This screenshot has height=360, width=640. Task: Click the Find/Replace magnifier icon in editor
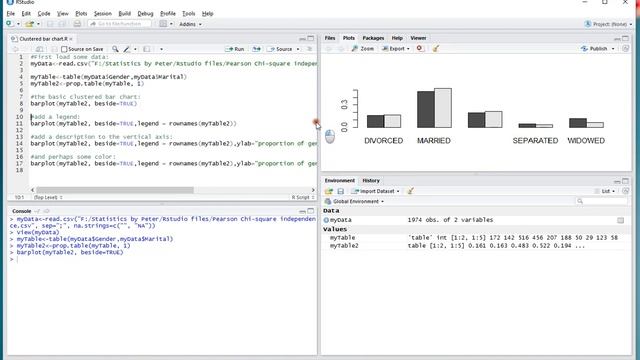(x=115, y=49)
